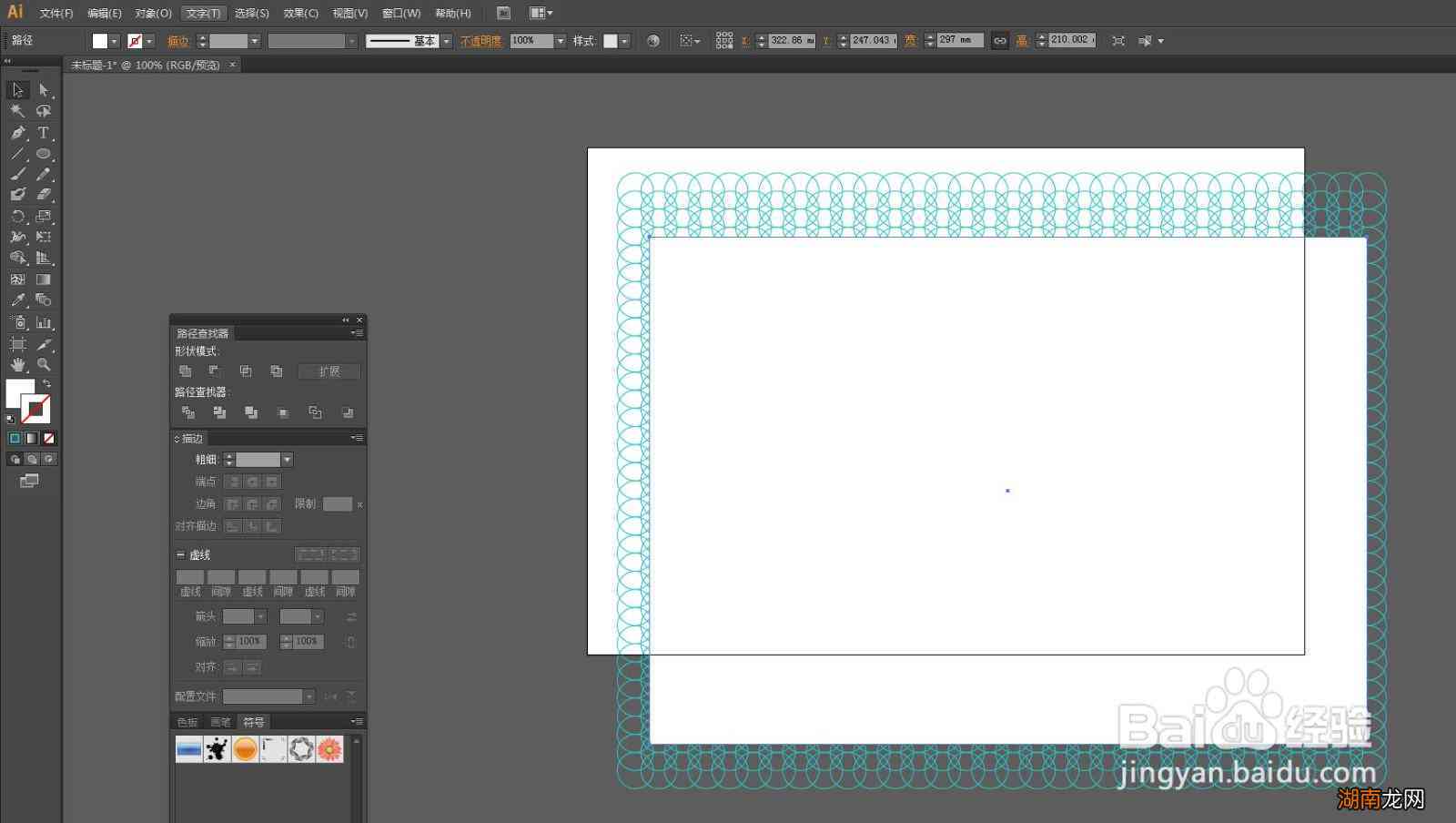Click the Divide pathfinder icon

188,412
